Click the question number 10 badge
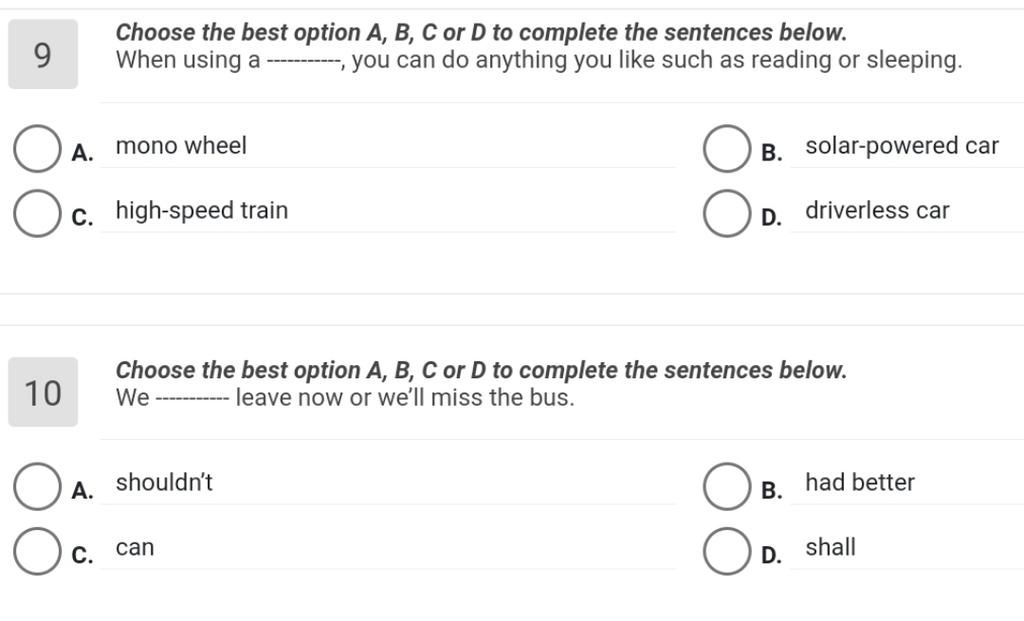 tap(43, 392)
